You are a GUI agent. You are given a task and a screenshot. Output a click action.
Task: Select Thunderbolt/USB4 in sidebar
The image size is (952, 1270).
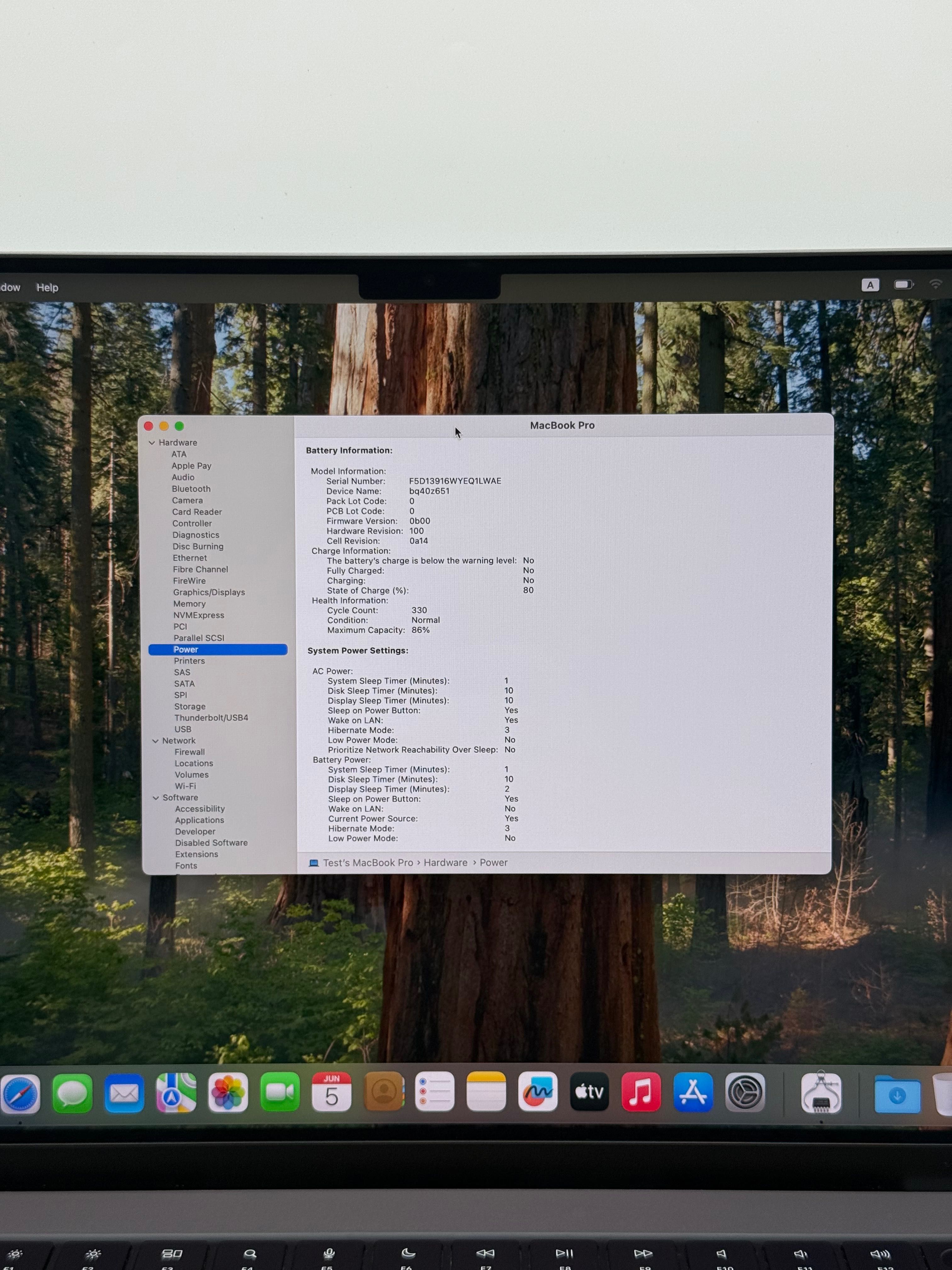point(211,718)
